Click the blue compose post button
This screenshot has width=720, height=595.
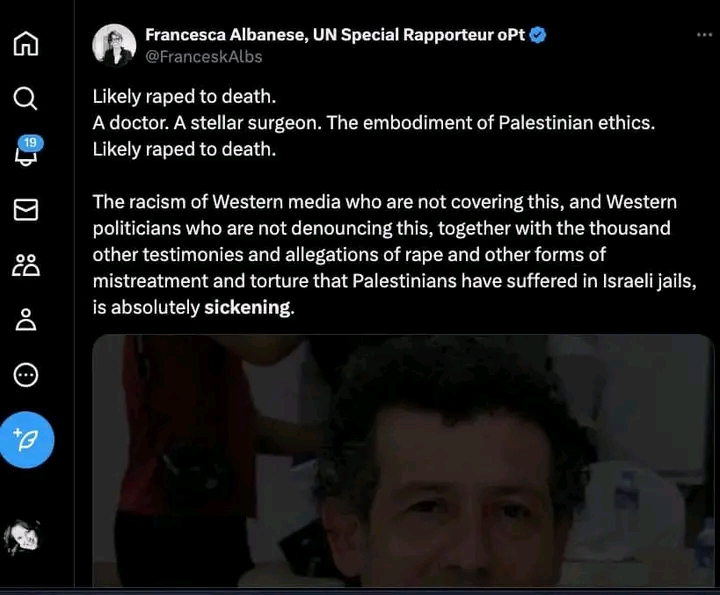26,440
